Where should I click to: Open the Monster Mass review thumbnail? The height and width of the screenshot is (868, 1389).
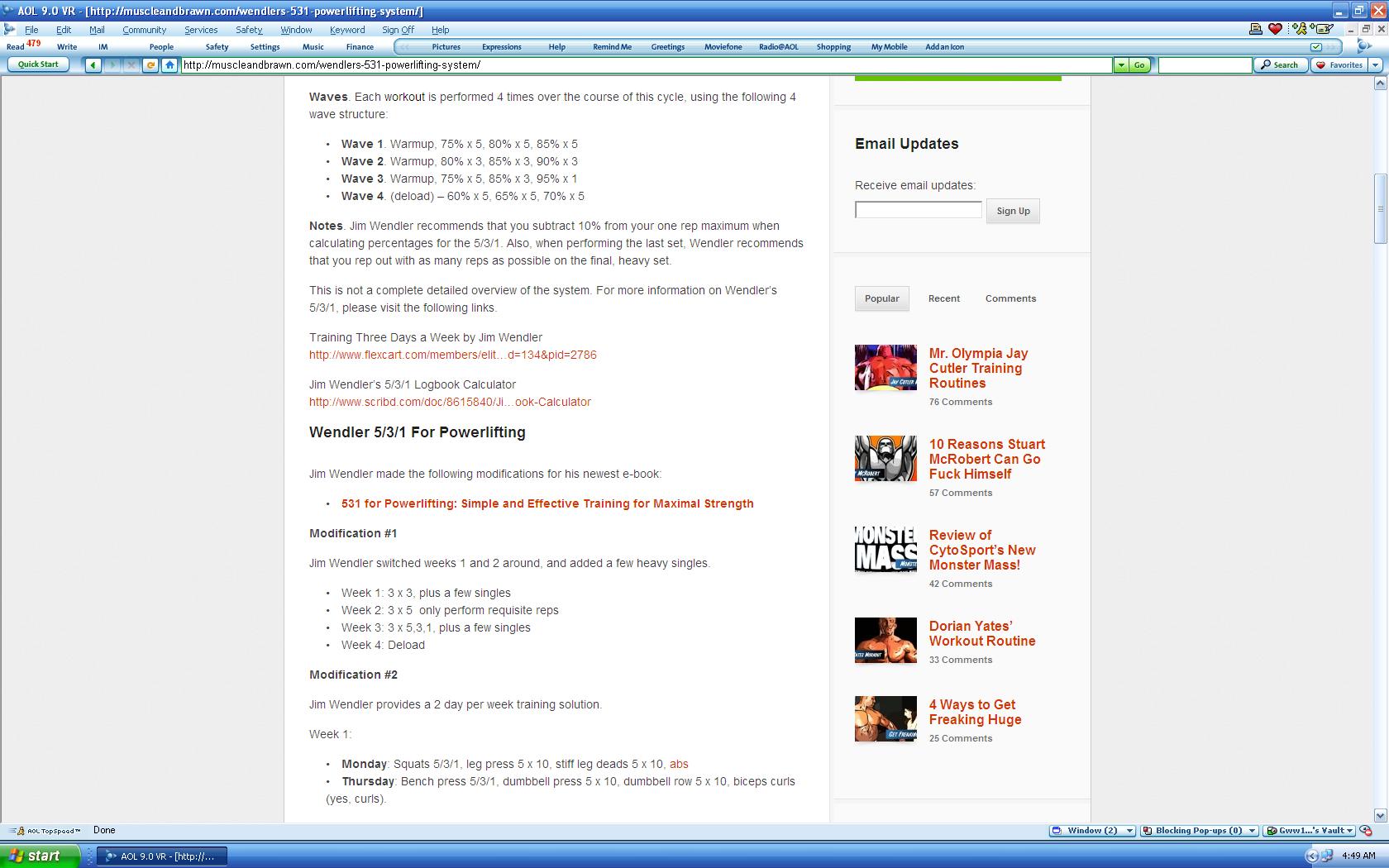pyautogui.click(x=885, y=549)
